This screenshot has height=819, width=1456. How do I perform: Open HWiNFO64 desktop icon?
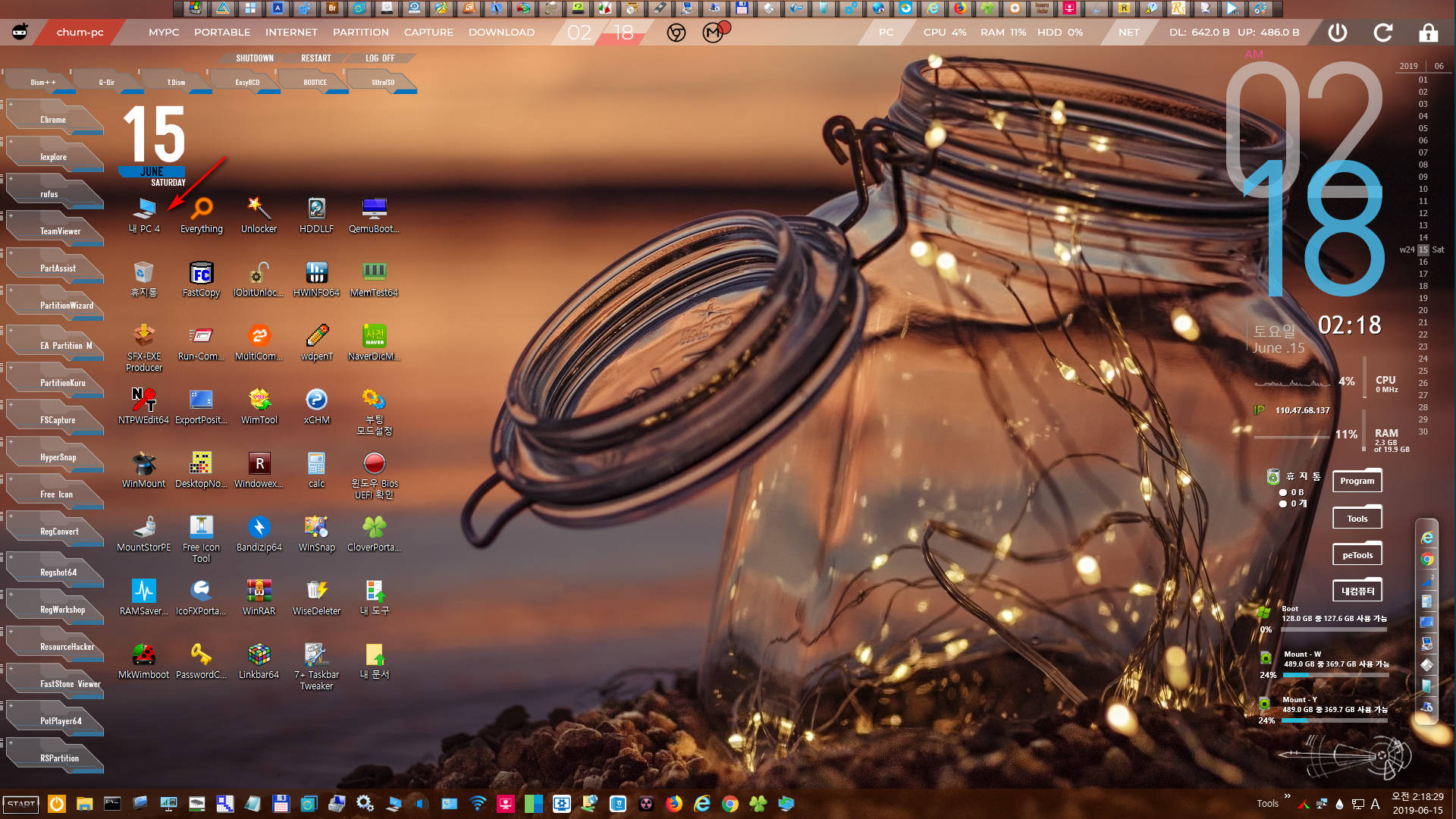[316, 278]
